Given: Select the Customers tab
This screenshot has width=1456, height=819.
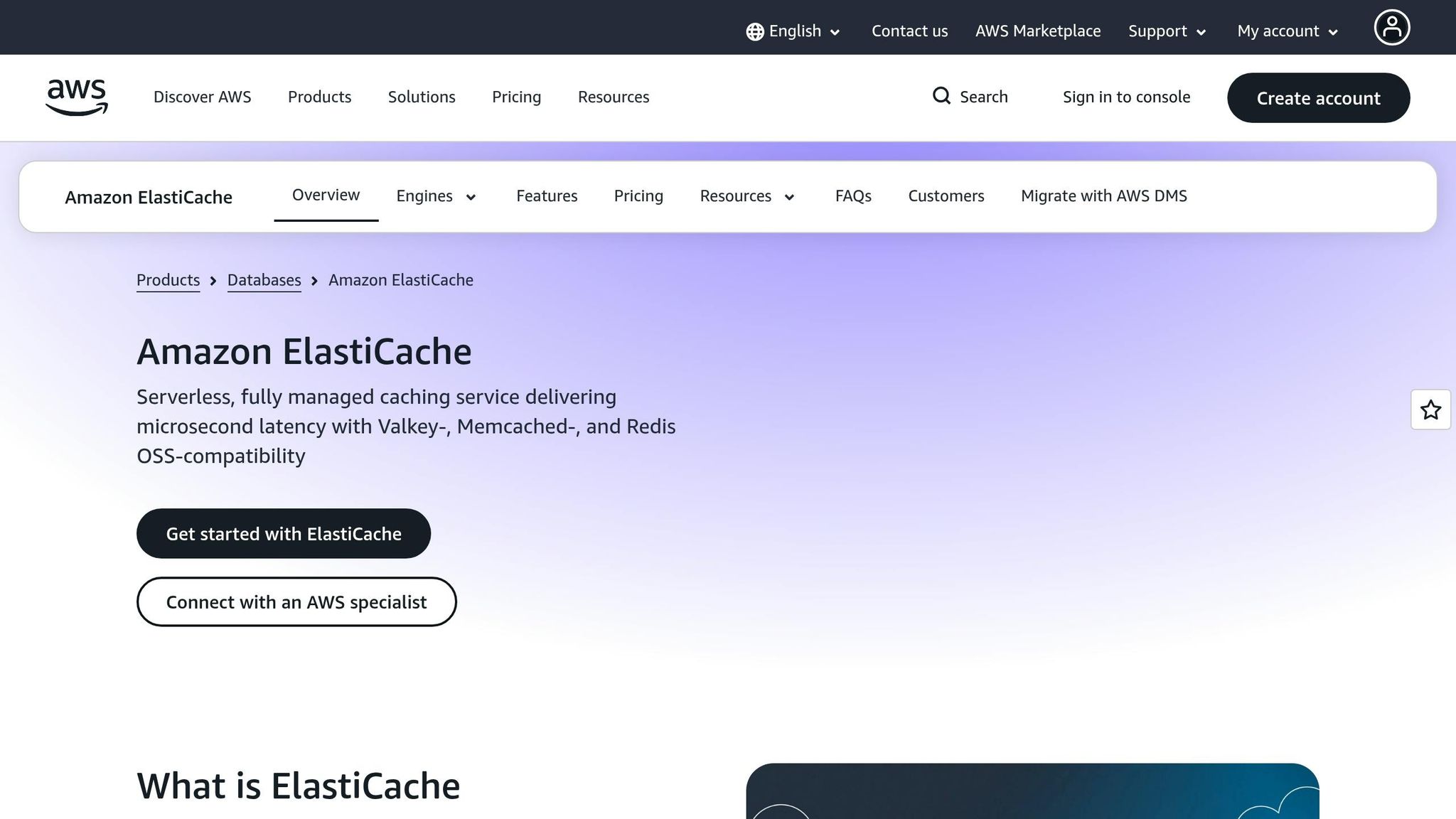Looking at the screenshot, I should click(946, 196).
